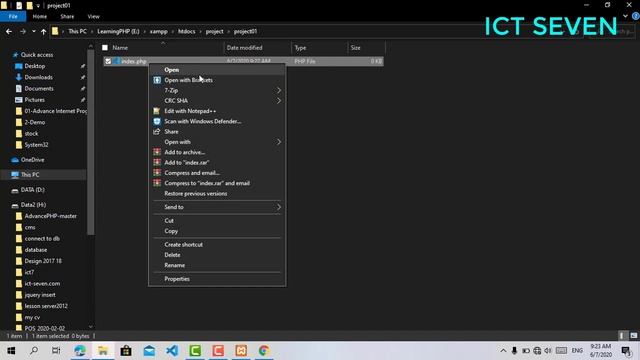Open recent locations dropdown arrow
640x360 pixels.
point(33,31)
